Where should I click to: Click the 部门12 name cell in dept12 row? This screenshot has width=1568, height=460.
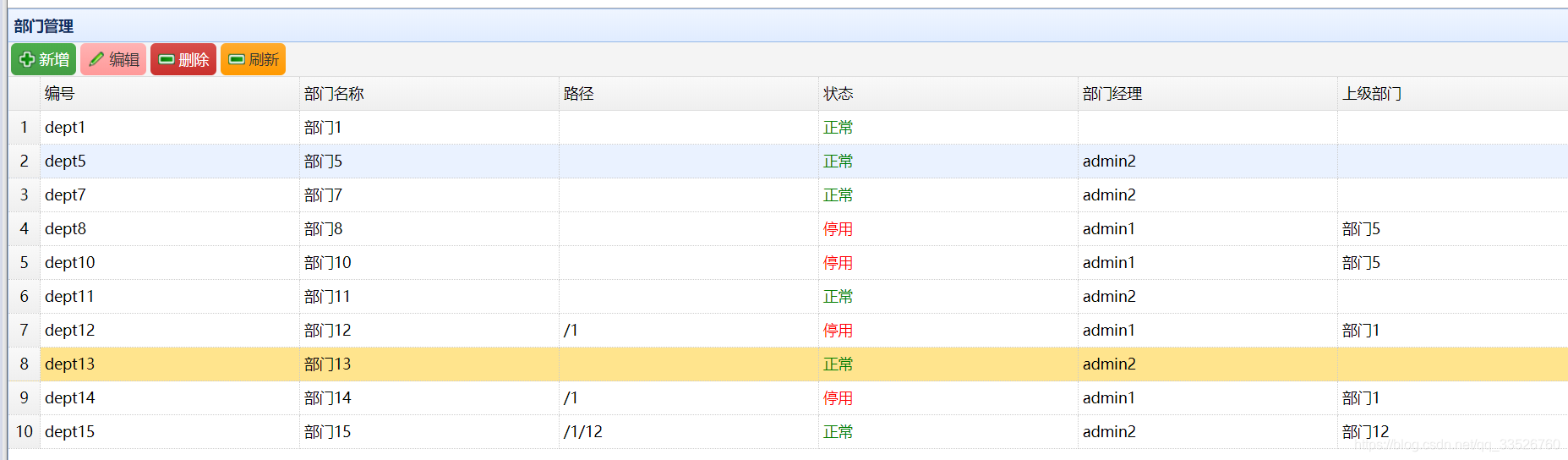[x=429, y=330]
